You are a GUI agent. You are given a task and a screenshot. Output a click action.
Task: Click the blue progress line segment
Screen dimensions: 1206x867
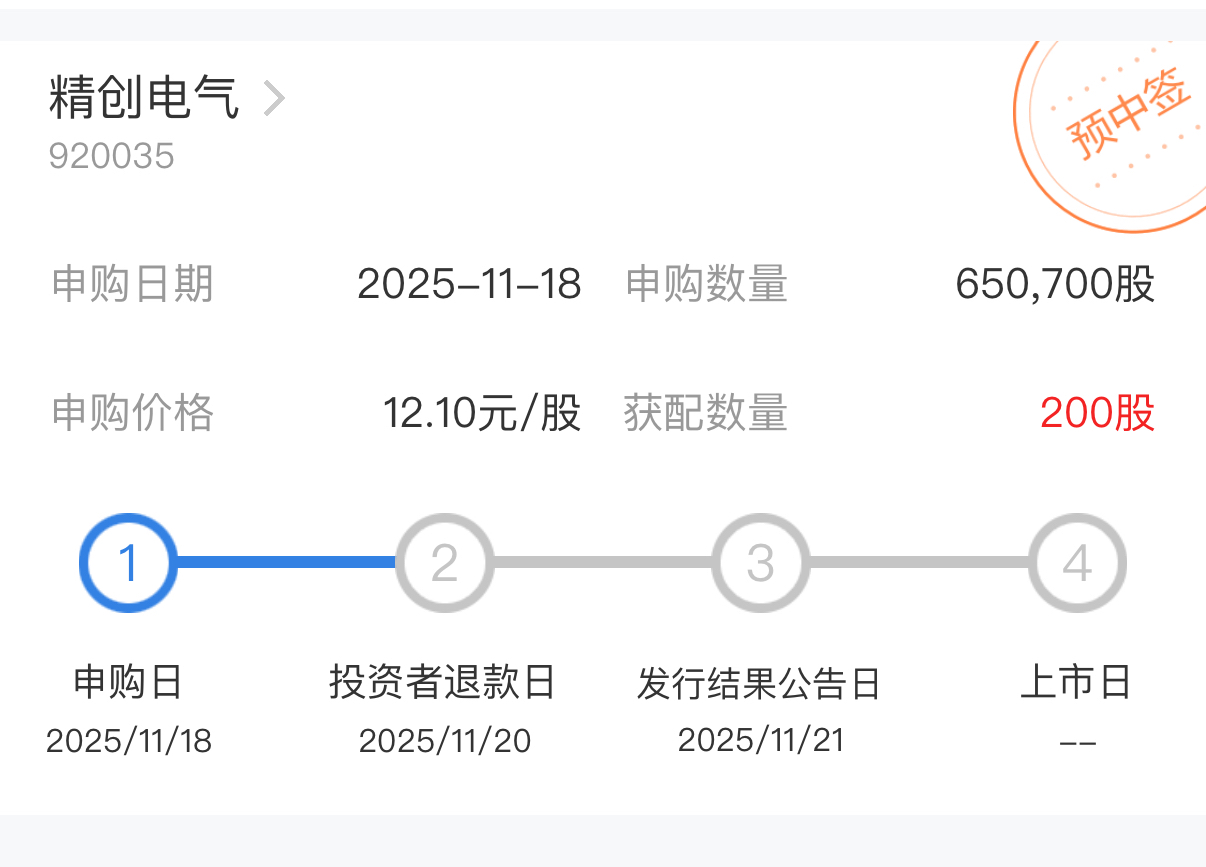click(286, 562)
